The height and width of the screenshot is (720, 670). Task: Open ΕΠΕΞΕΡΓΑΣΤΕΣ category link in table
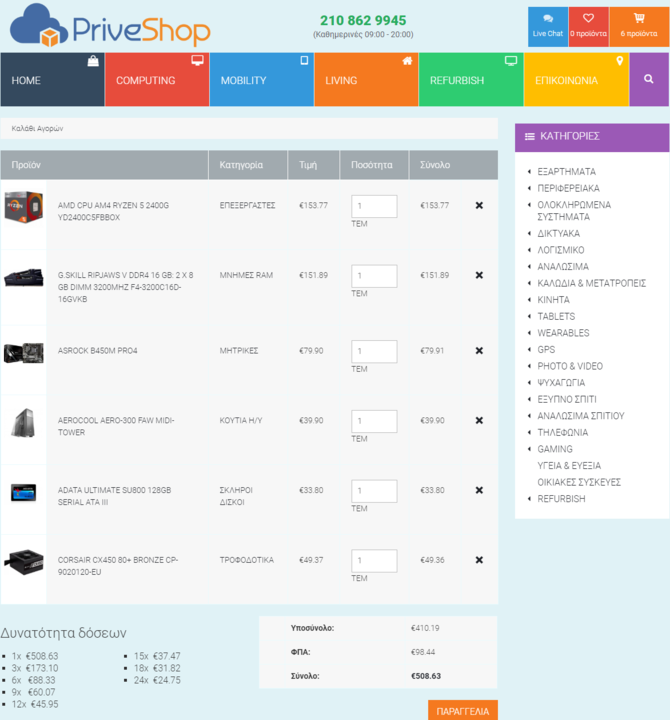248,205
